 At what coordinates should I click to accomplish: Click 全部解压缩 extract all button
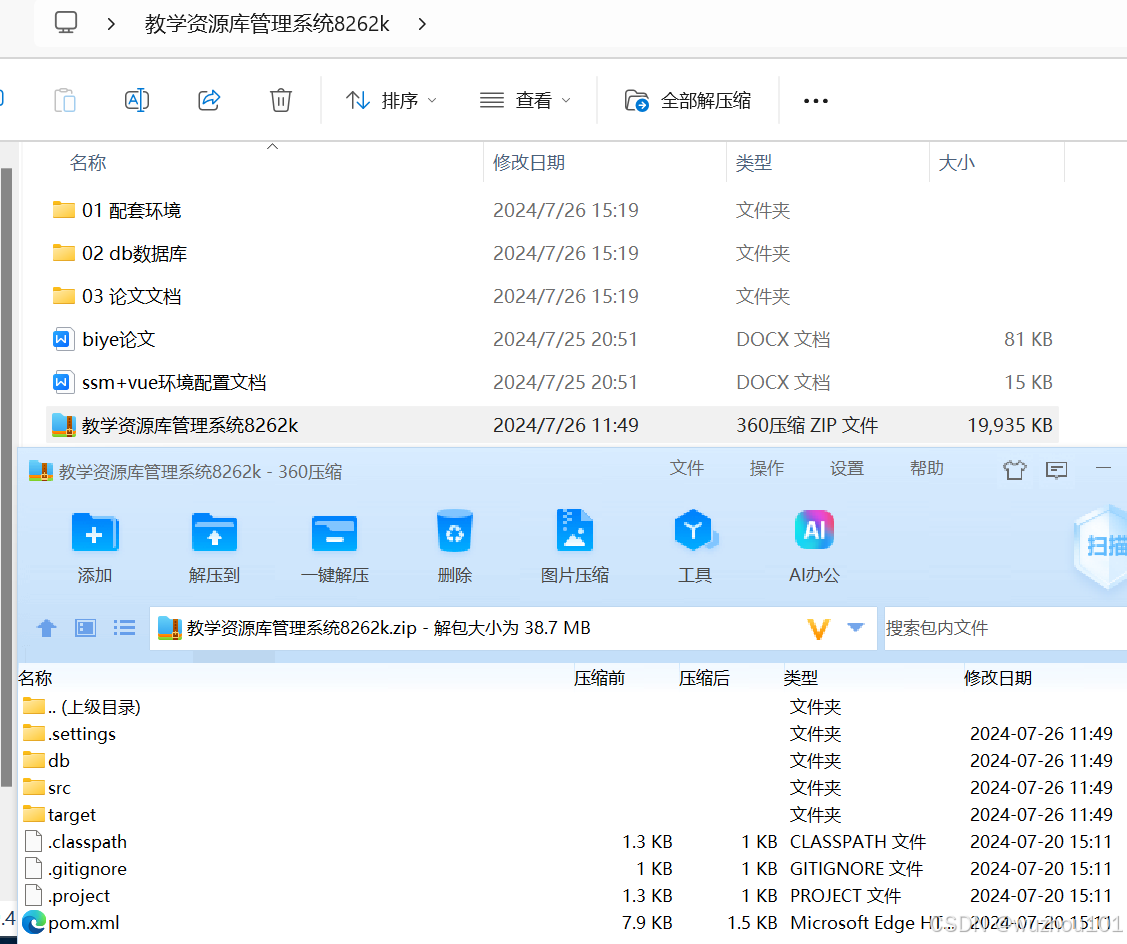pos(687,101)
